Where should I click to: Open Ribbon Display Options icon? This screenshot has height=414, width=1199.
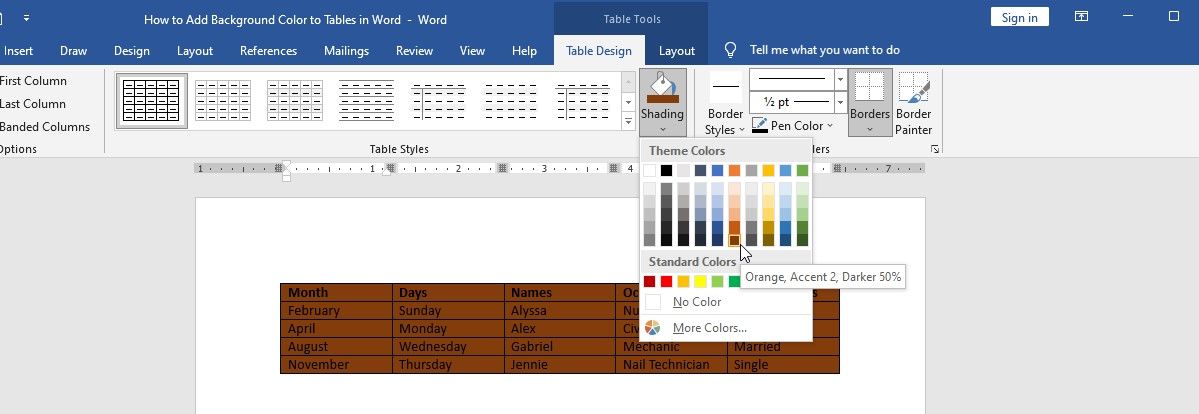tap(1081, 17)
